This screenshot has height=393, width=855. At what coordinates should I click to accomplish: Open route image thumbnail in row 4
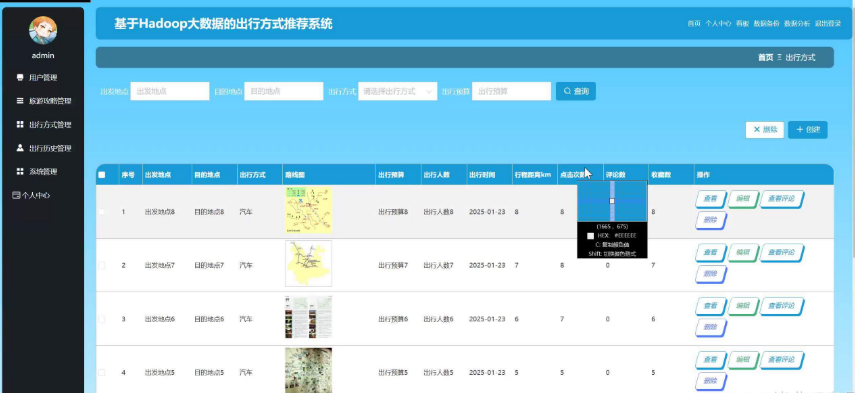(309, 371)
